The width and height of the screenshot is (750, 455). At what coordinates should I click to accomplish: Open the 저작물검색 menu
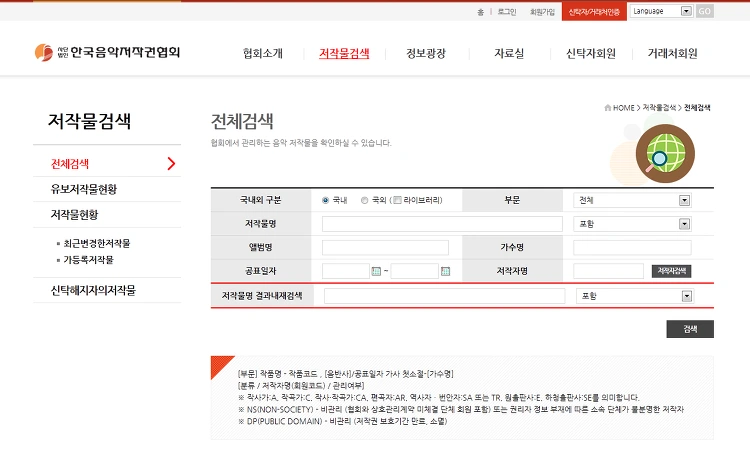(344, 53)
